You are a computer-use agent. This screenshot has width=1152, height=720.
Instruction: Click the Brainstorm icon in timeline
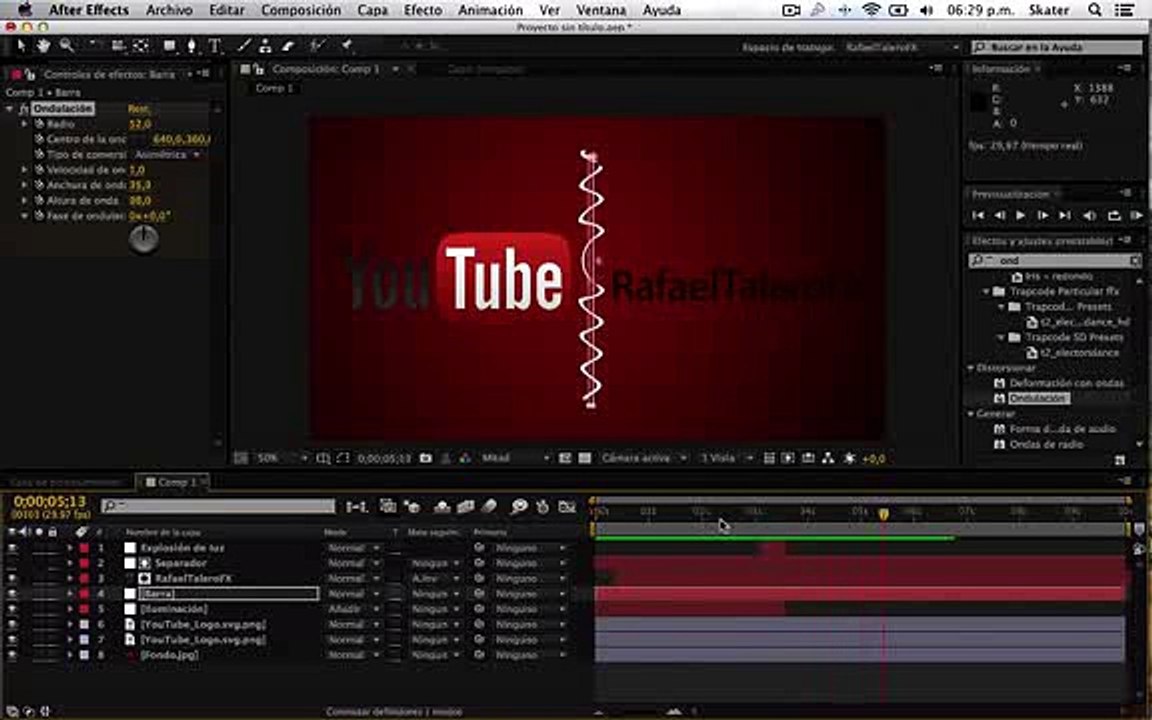point(519,506)
